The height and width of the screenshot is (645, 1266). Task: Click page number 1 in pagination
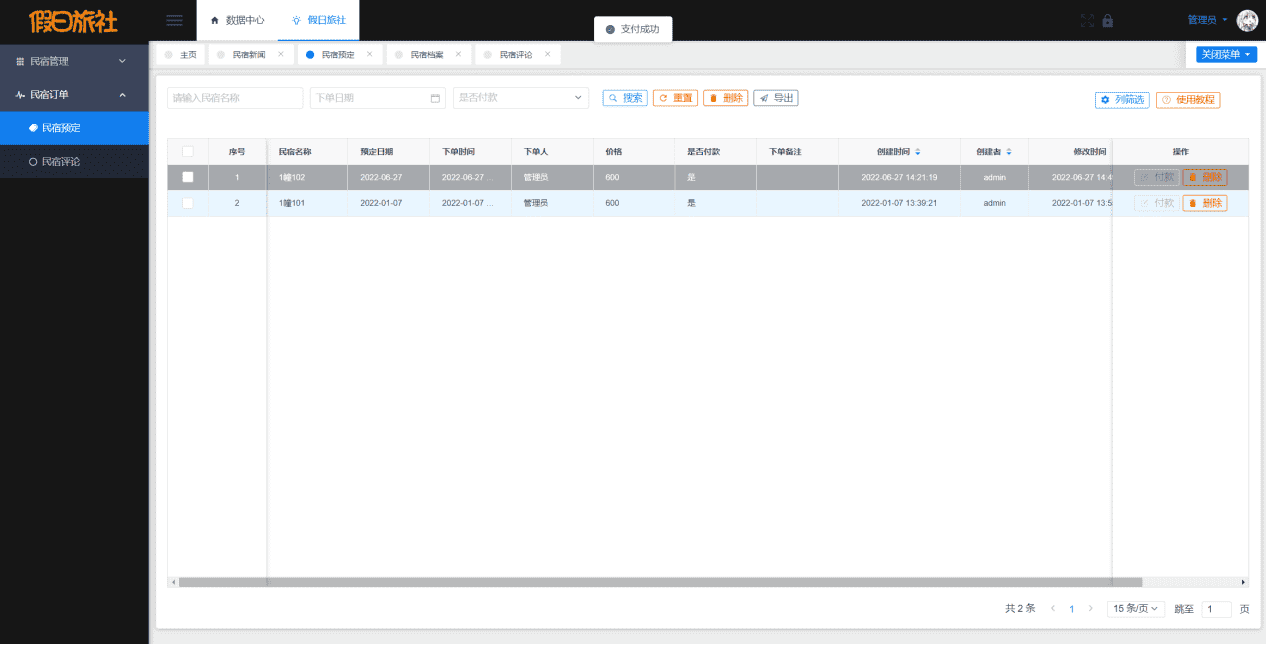[1072, 608]
